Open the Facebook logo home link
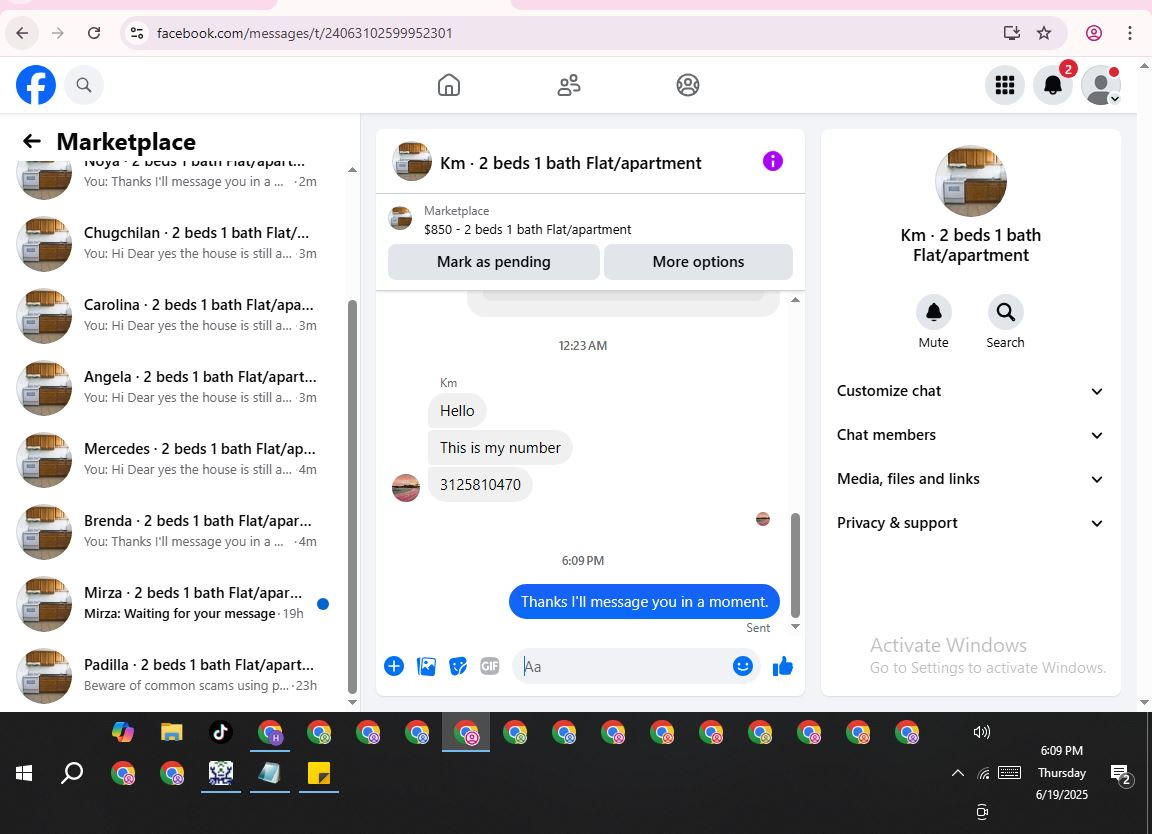 click(x=36, y=85)
